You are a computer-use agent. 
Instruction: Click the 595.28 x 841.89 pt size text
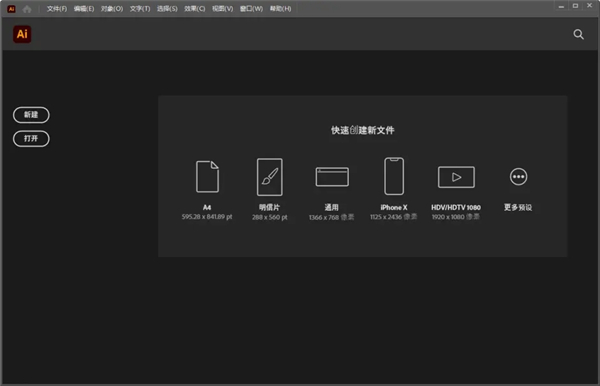coord(207,217)
